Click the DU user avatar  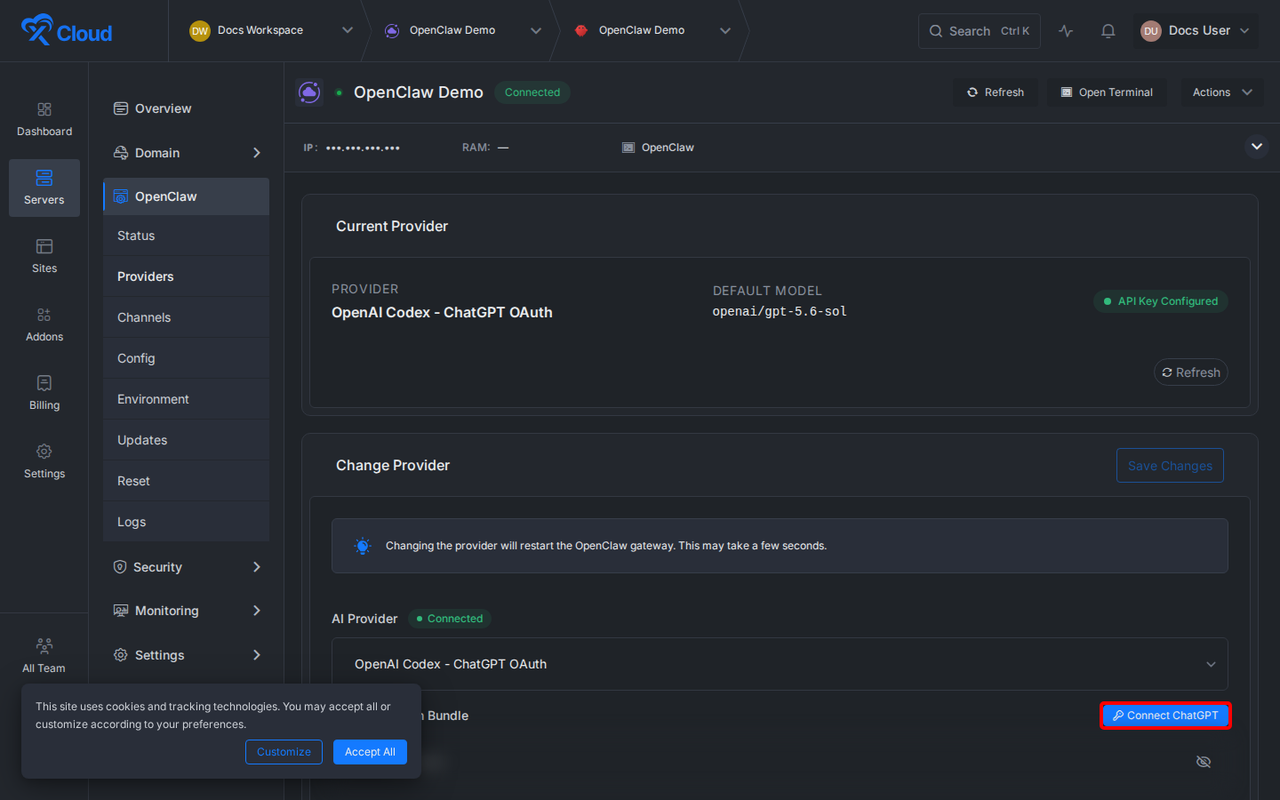coord(1151,31)
